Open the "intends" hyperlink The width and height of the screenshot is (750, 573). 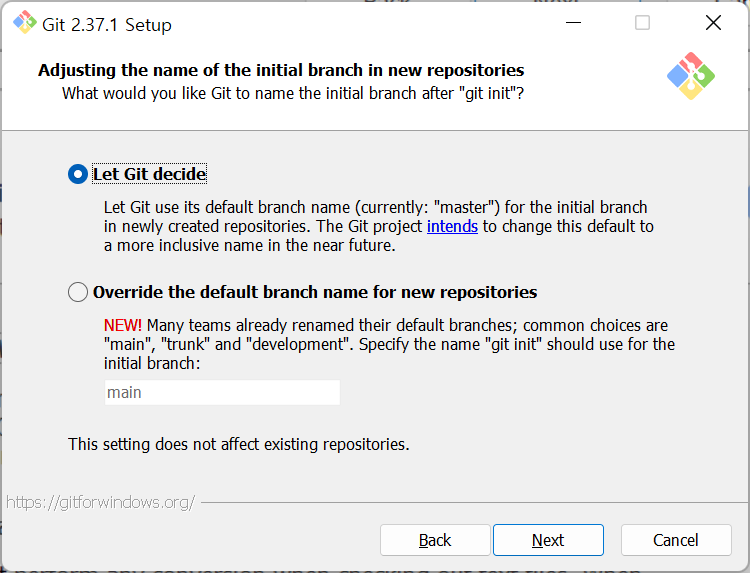[452, 226]
